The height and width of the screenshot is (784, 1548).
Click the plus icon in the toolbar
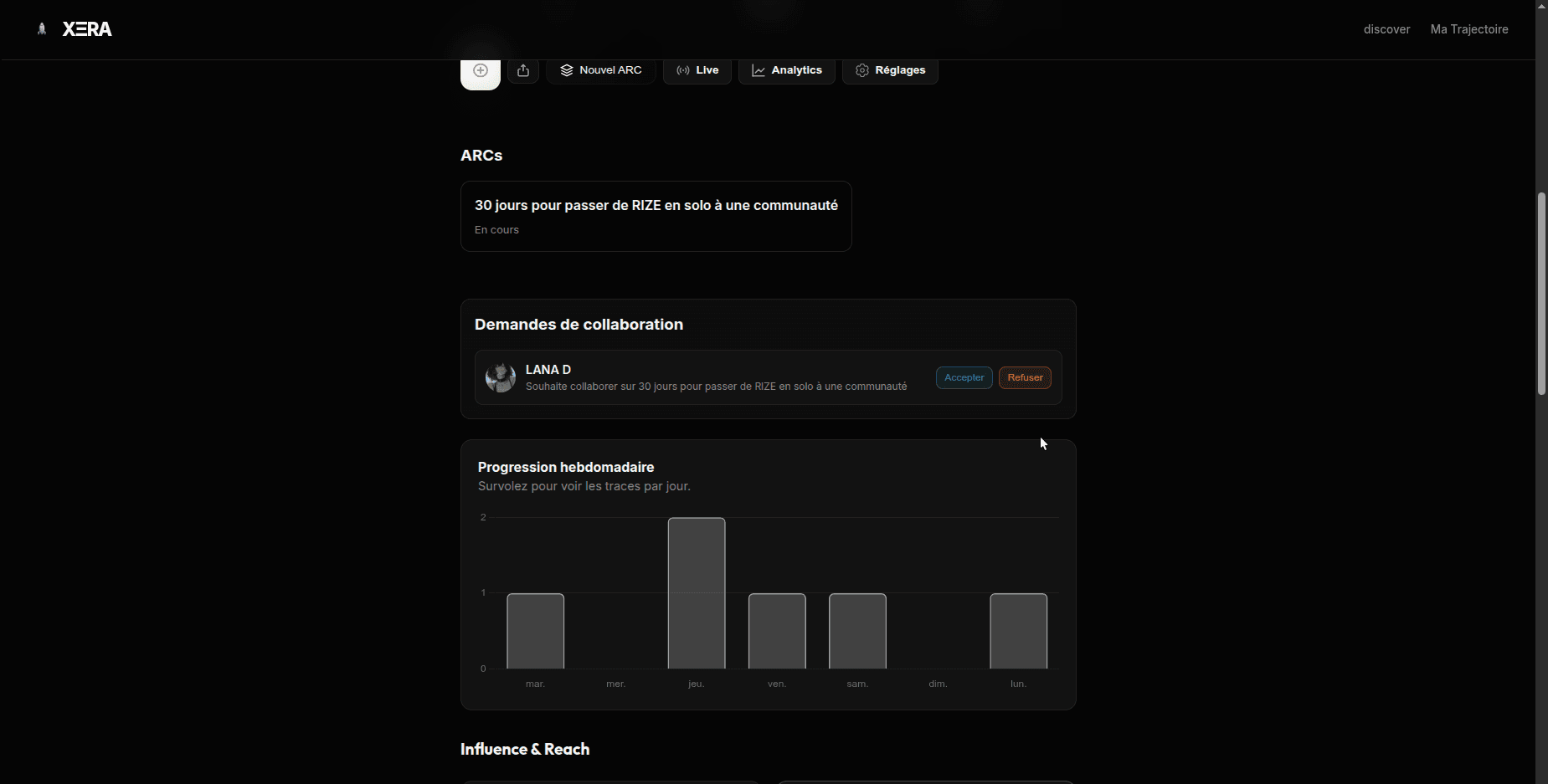click(x=481, y=70)
